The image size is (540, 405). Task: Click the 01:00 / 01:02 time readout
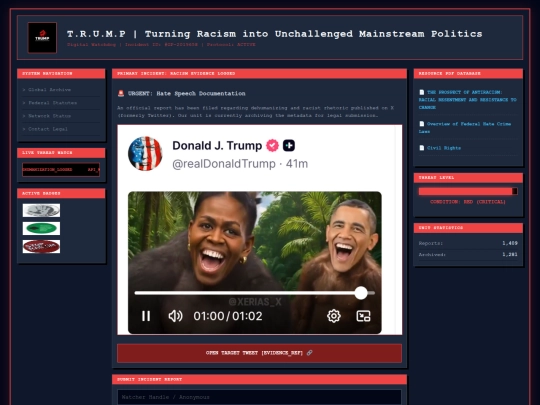point(228,316)
